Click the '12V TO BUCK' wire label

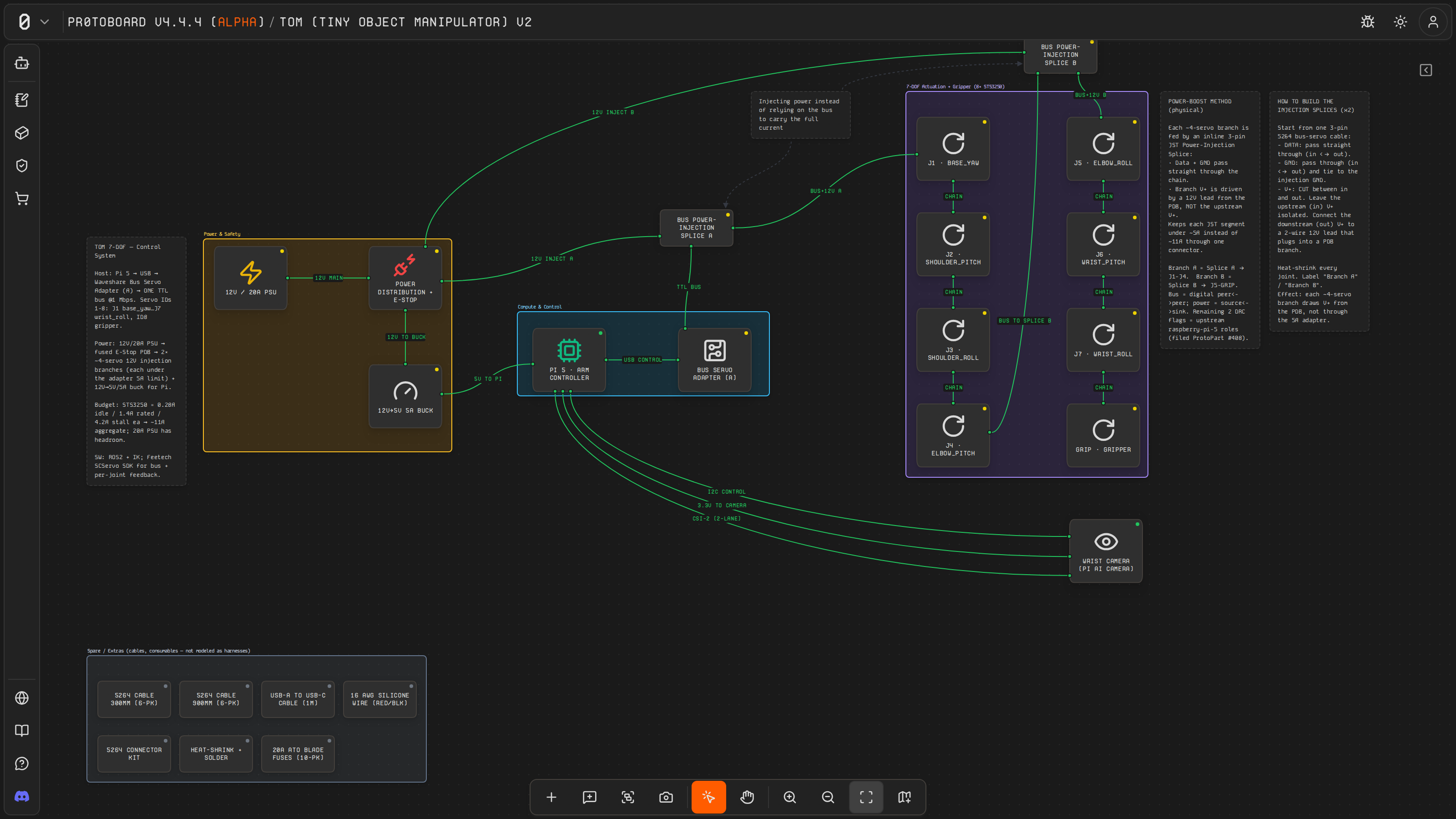click(406, 337)
